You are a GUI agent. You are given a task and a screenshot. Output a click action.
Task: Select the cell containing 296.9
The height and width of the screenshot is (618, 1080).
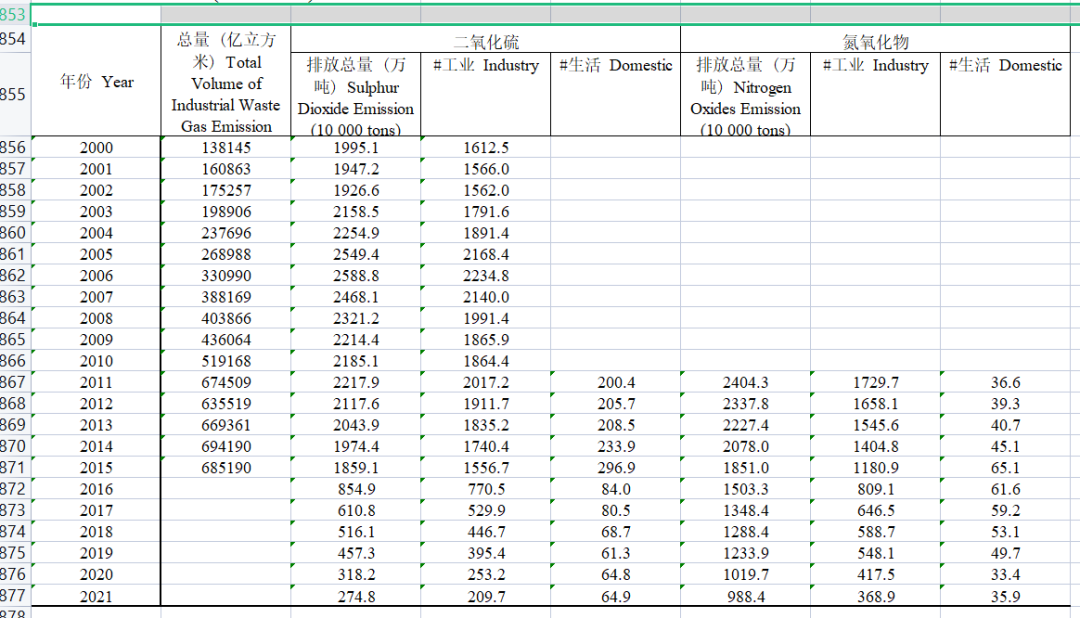pos(616,468)
